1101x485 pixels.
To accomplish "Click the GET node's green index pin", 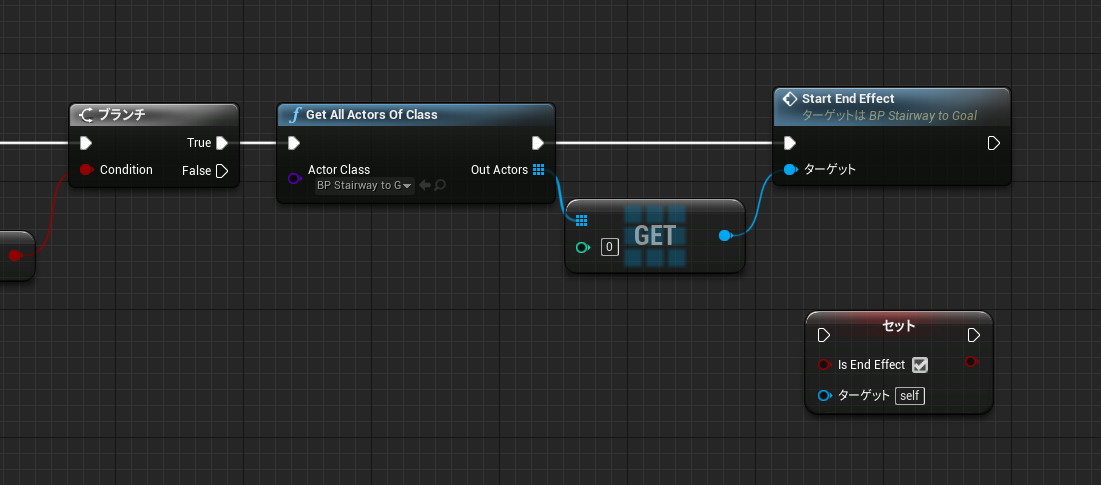I will coord(582,247).
